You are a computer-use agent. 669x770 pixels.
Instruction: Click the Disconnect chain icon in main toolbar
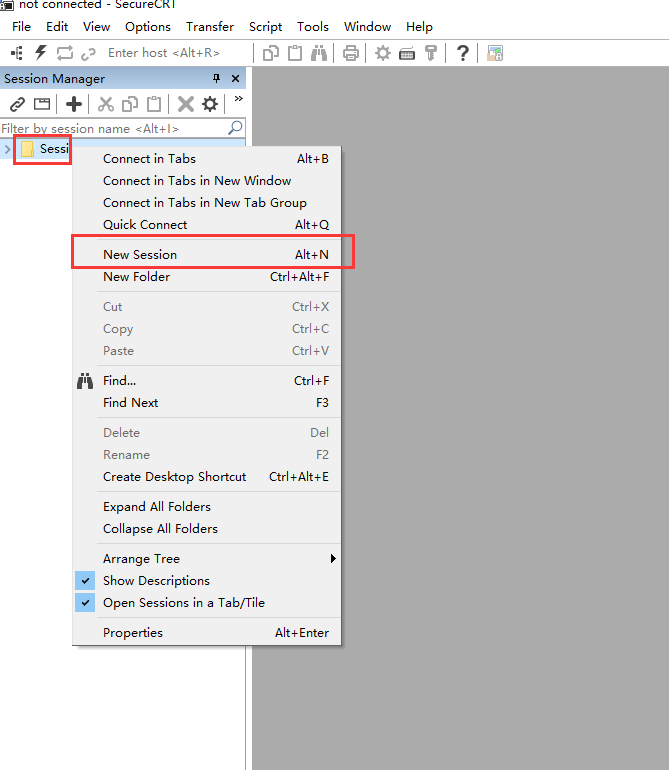pos(88,53)
